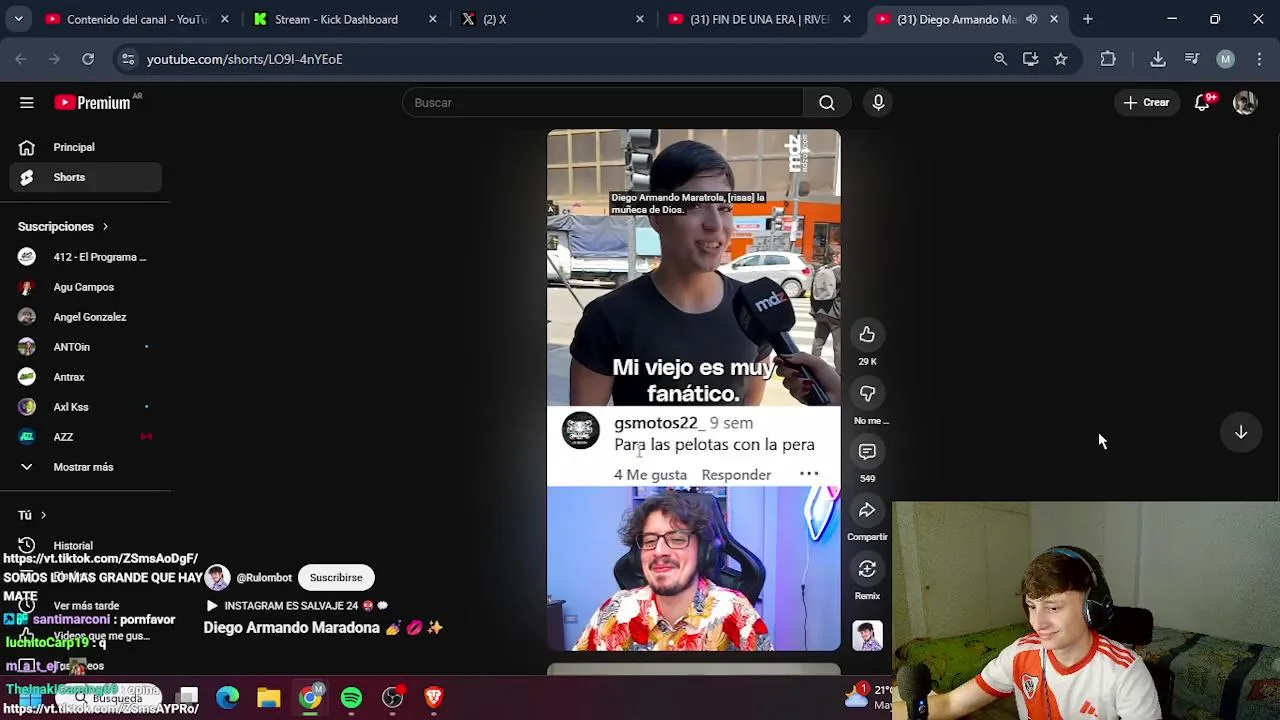Open OBS Studio from taskbar

pyautogui.click(x=392, y=697)
